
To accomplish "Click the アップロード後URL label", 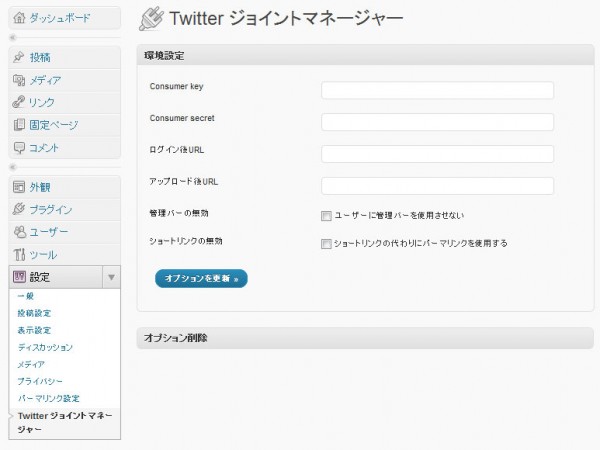I will (184, 182).
